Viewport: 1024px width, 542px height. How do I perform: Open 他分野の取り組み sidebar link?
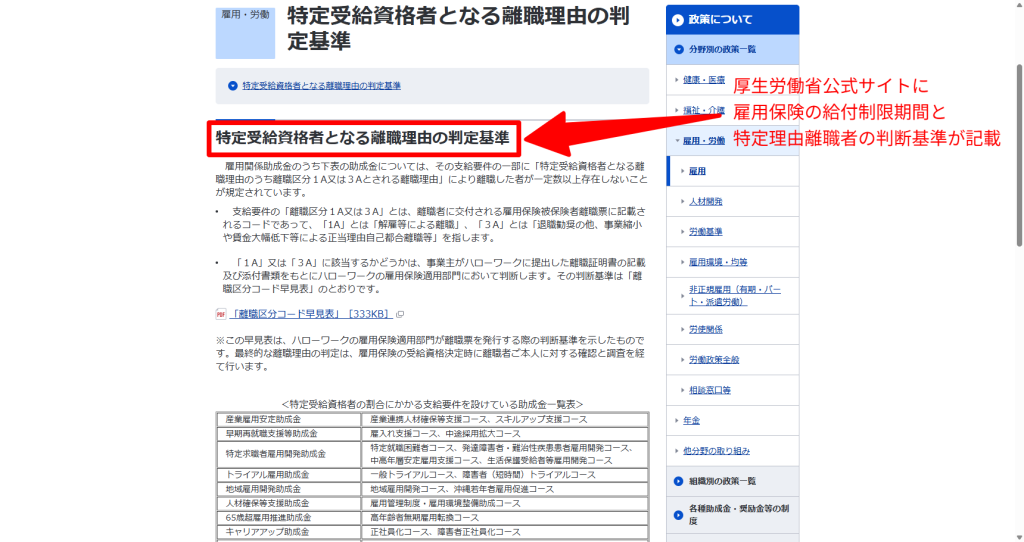coord(716,451)
